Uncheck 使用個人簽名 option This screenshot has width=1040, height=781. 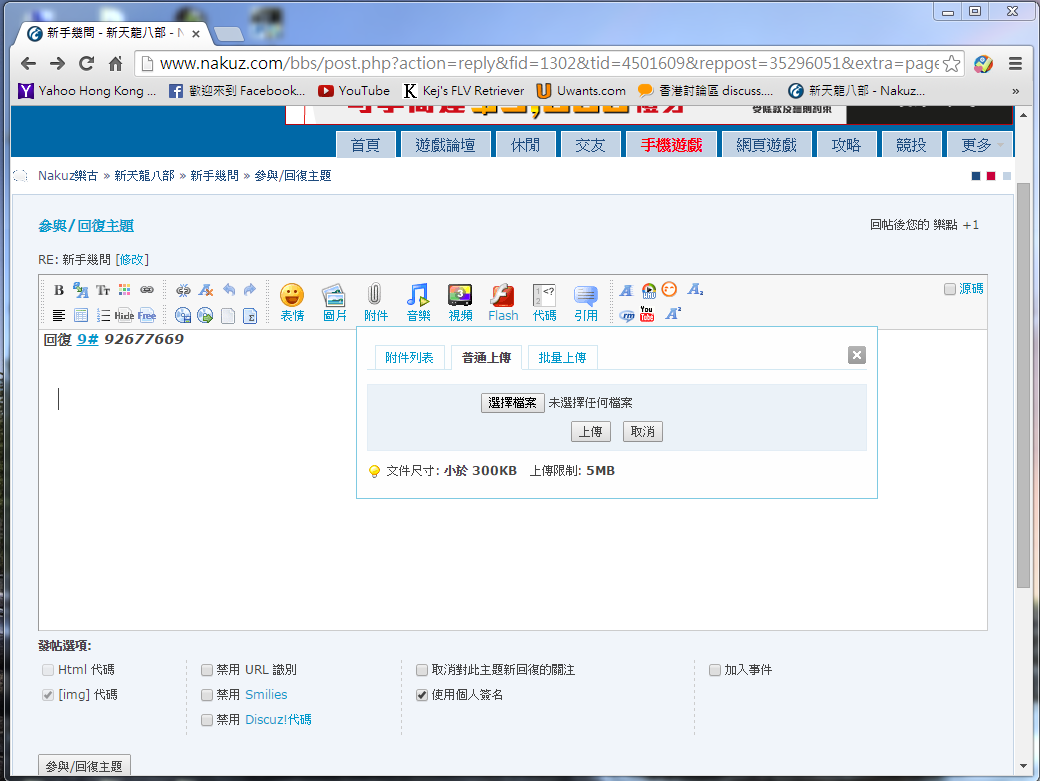(x=422, y=695)
